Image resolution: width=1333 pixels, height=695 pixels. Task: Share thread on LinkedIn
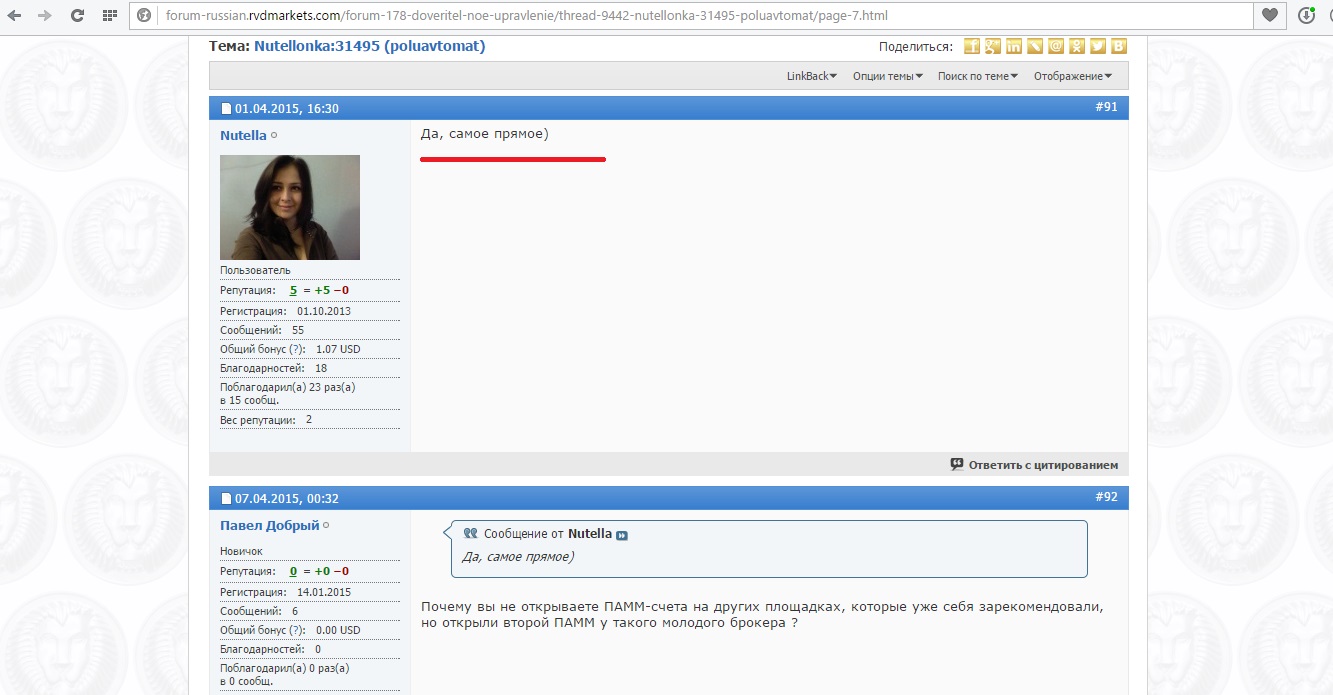[1013, 47]
